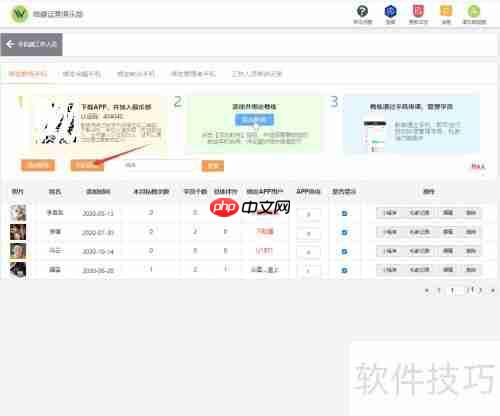The image size is (500, 416).
Task: Click the first action button in the second row
Action: [389, 232]
